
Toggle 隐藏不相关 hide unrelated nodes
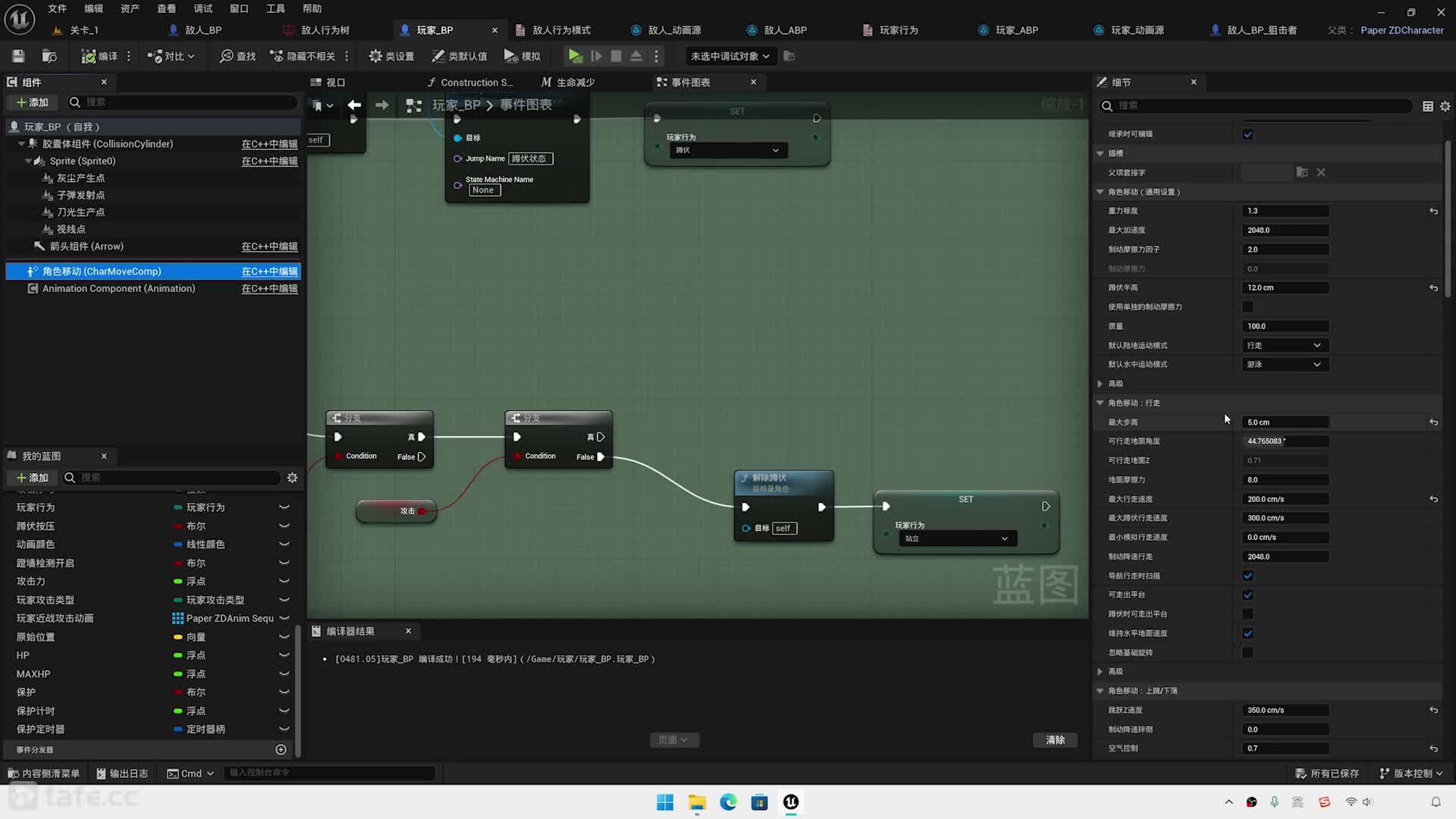pyautogui.click(x=303, y=56)
